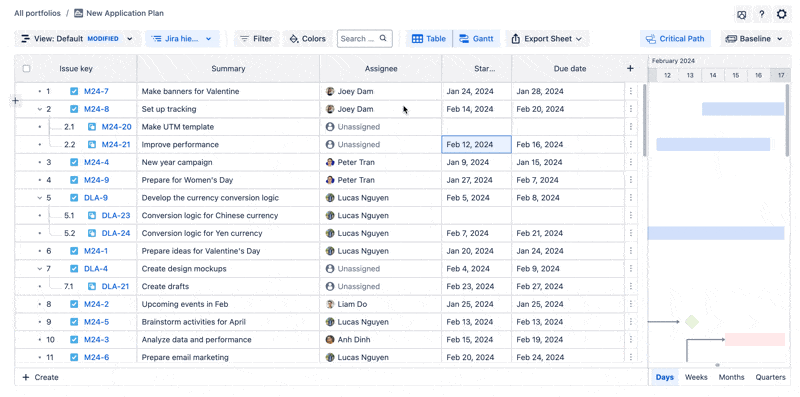Click task type checkbox icon for M24-9
800x397 pixels.
74,180
